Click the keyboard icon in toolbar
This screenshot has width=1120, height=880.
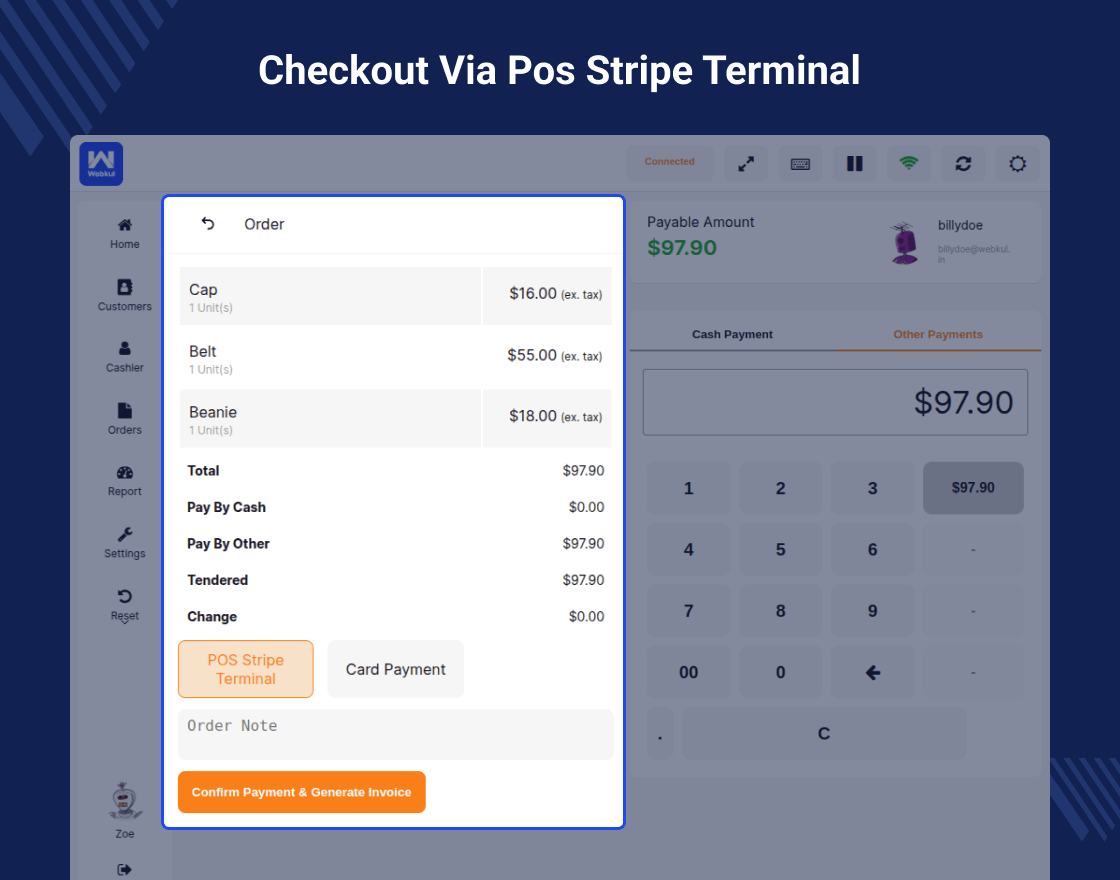[800, 163]
